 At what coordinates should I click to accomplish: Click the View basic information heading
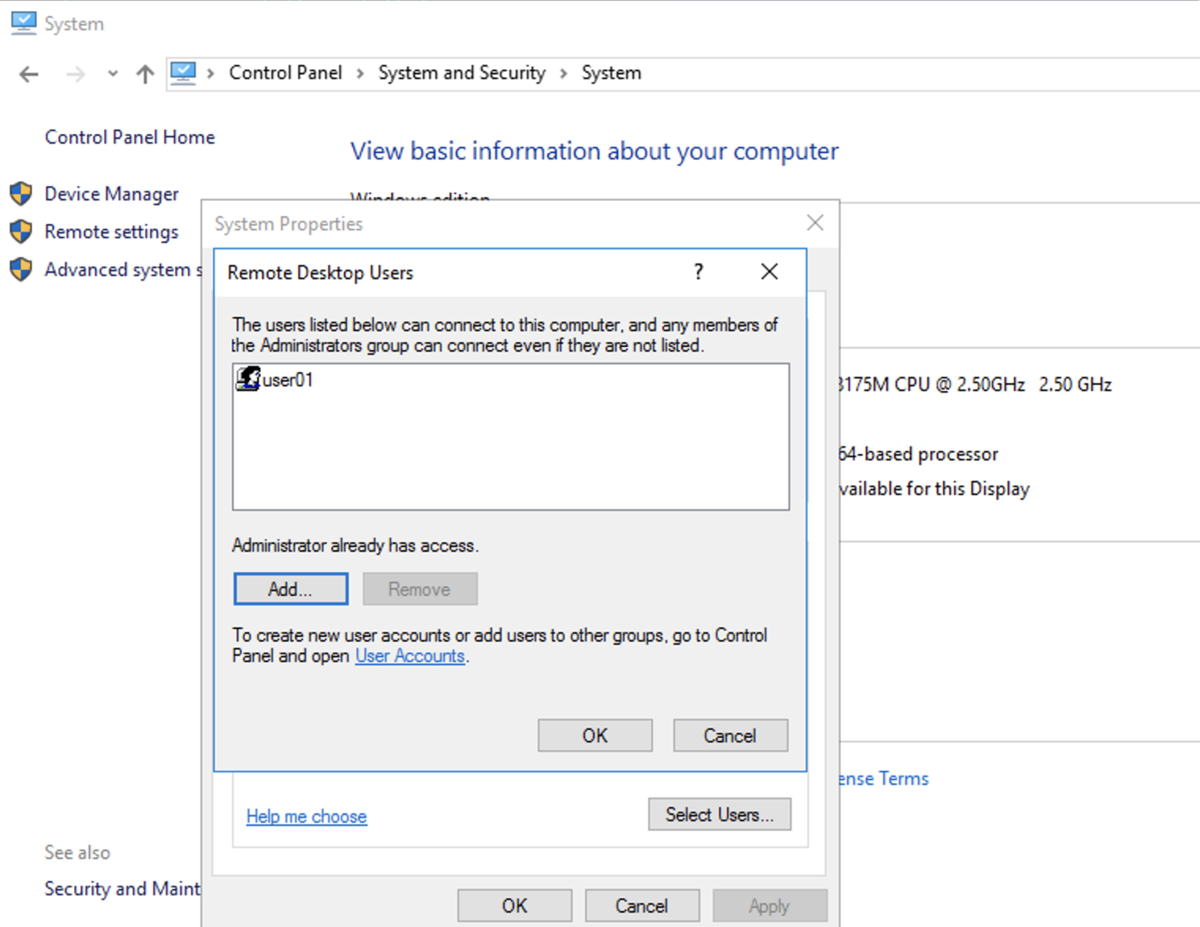(594, 151)
